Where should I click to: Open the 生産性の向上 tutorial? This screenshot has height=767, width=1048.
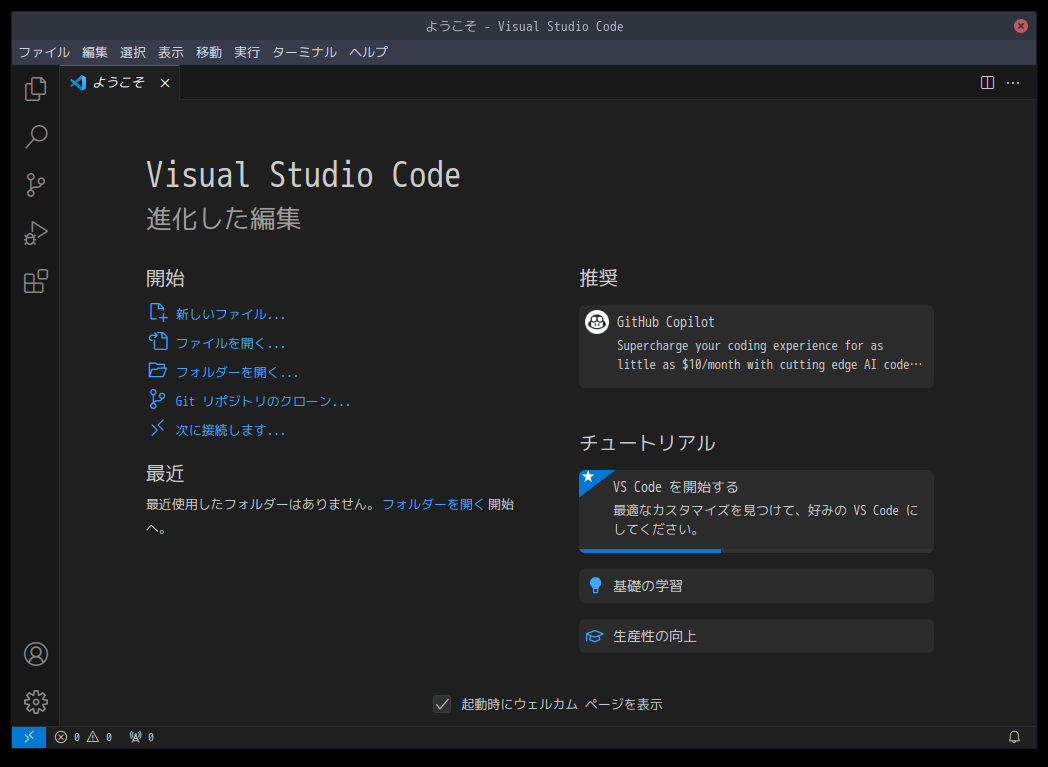pyautogui.click(x=756, y=636)
